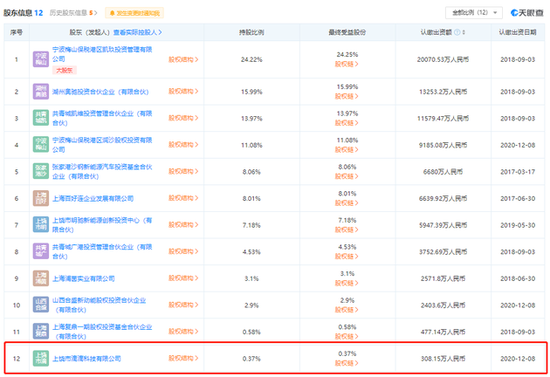550x377 pixels.
Task: Open 上海百好连企业发展有限公司 link
Action: [x=93, y=198]
